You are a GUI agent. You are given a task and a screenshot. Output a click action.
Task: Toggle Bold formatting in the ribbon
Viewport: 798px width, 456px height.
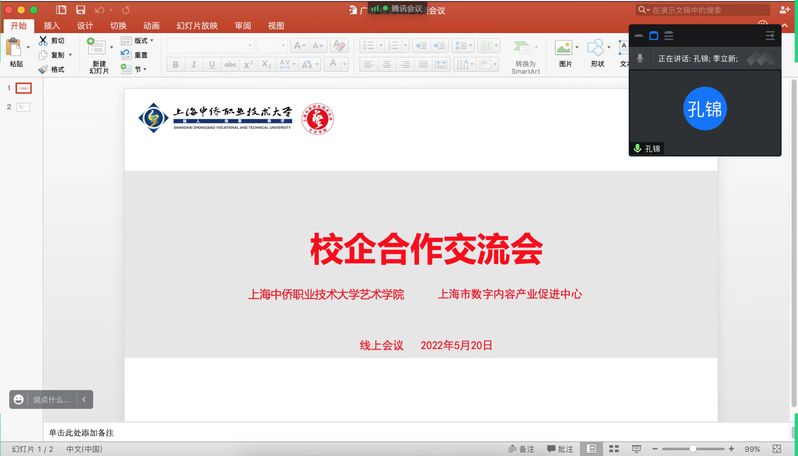click(x=175, y=65)
